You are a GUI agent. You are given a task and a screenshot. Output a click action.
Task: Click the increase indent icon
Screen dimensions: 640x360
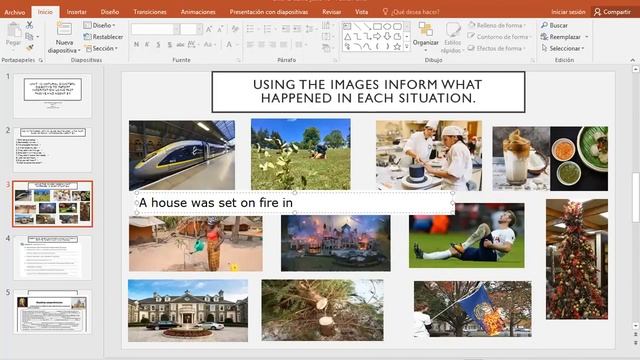[297, 29]
